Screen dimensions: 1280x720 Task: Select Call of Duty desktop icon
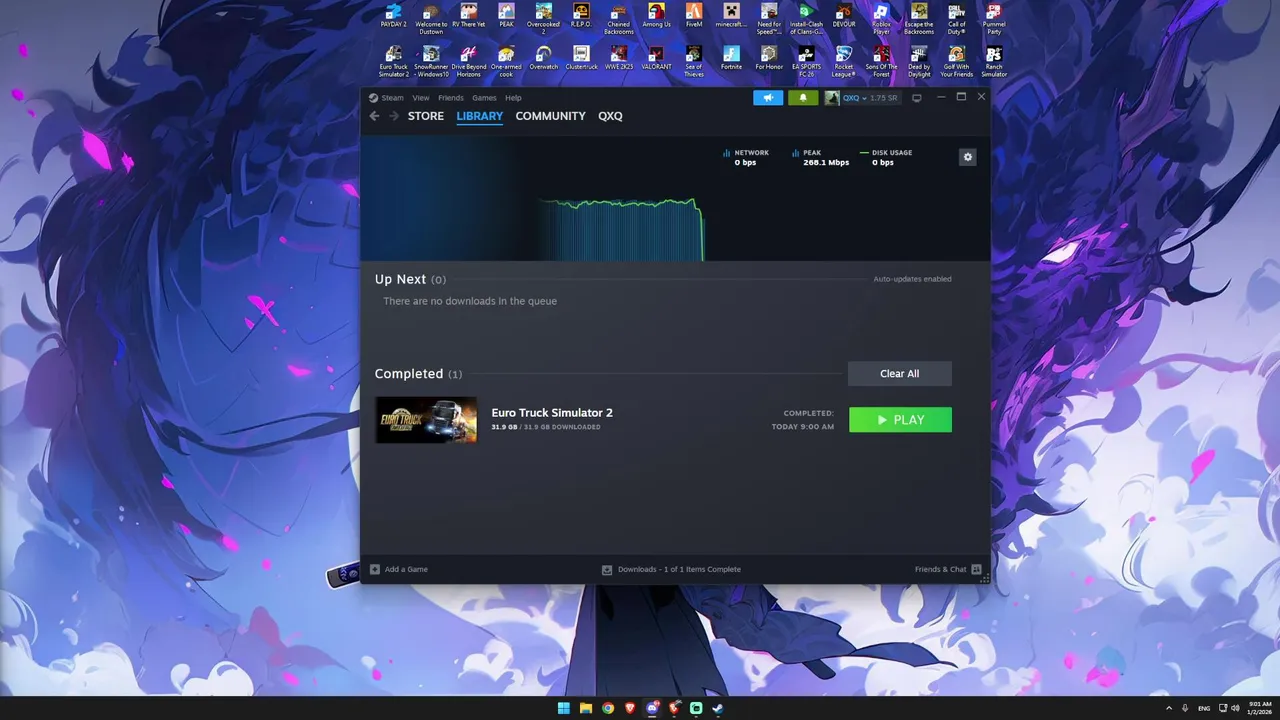[957, 19]
